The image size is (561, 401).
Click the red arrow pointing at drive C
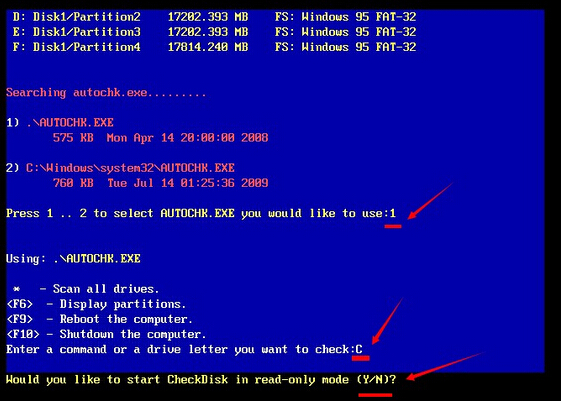click(x=387, y=321)
